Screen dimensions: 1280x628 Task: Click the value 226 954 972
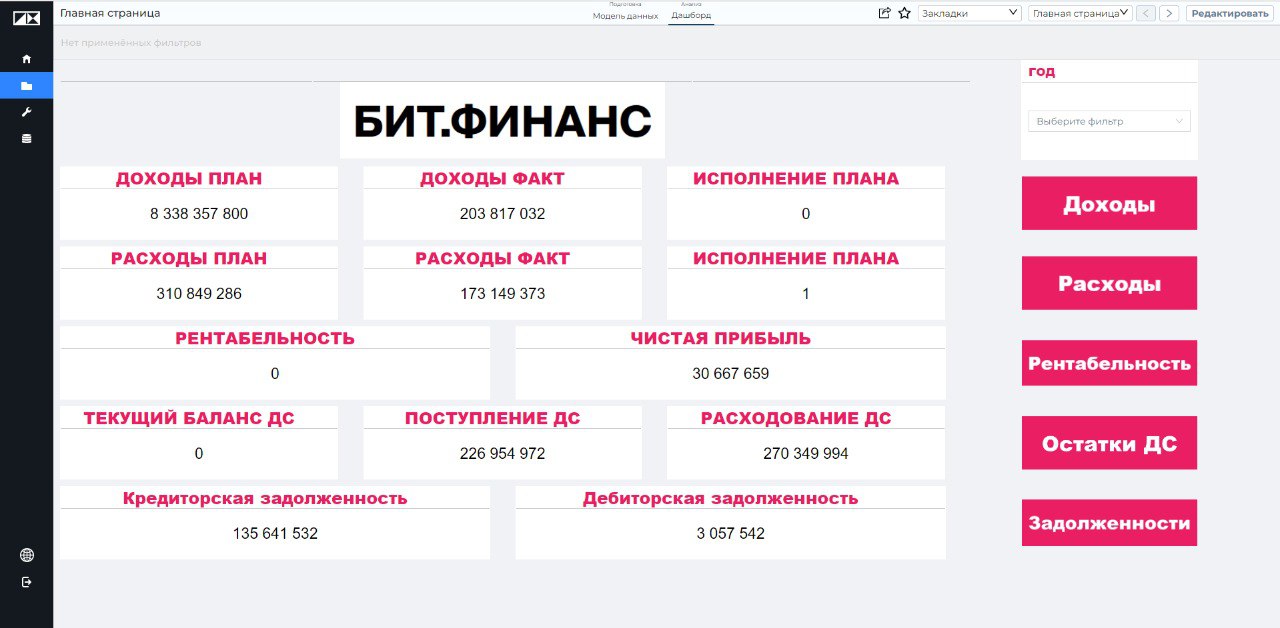tap(503, 454)
